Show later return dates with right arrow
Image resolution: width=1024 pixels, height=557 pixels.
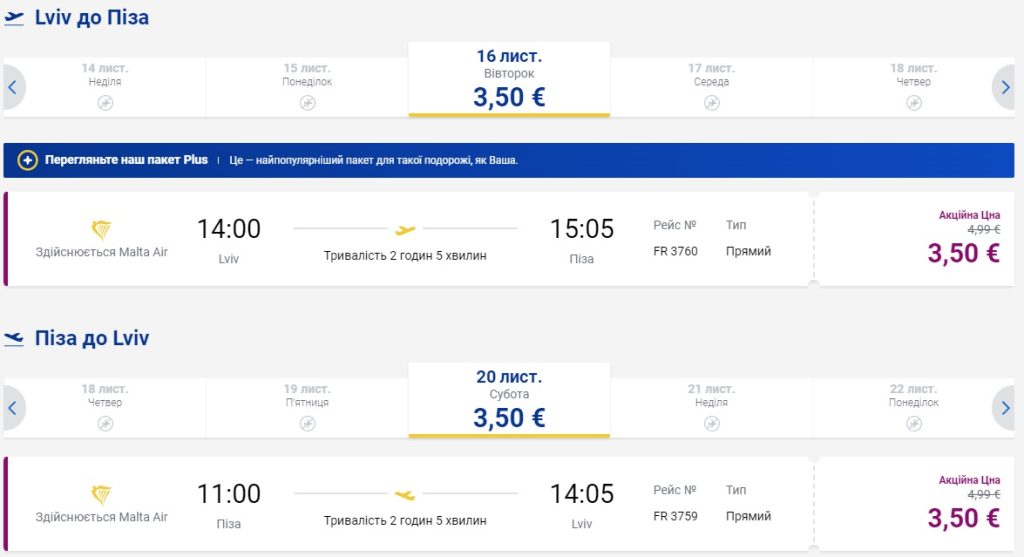pos(1006,407)
